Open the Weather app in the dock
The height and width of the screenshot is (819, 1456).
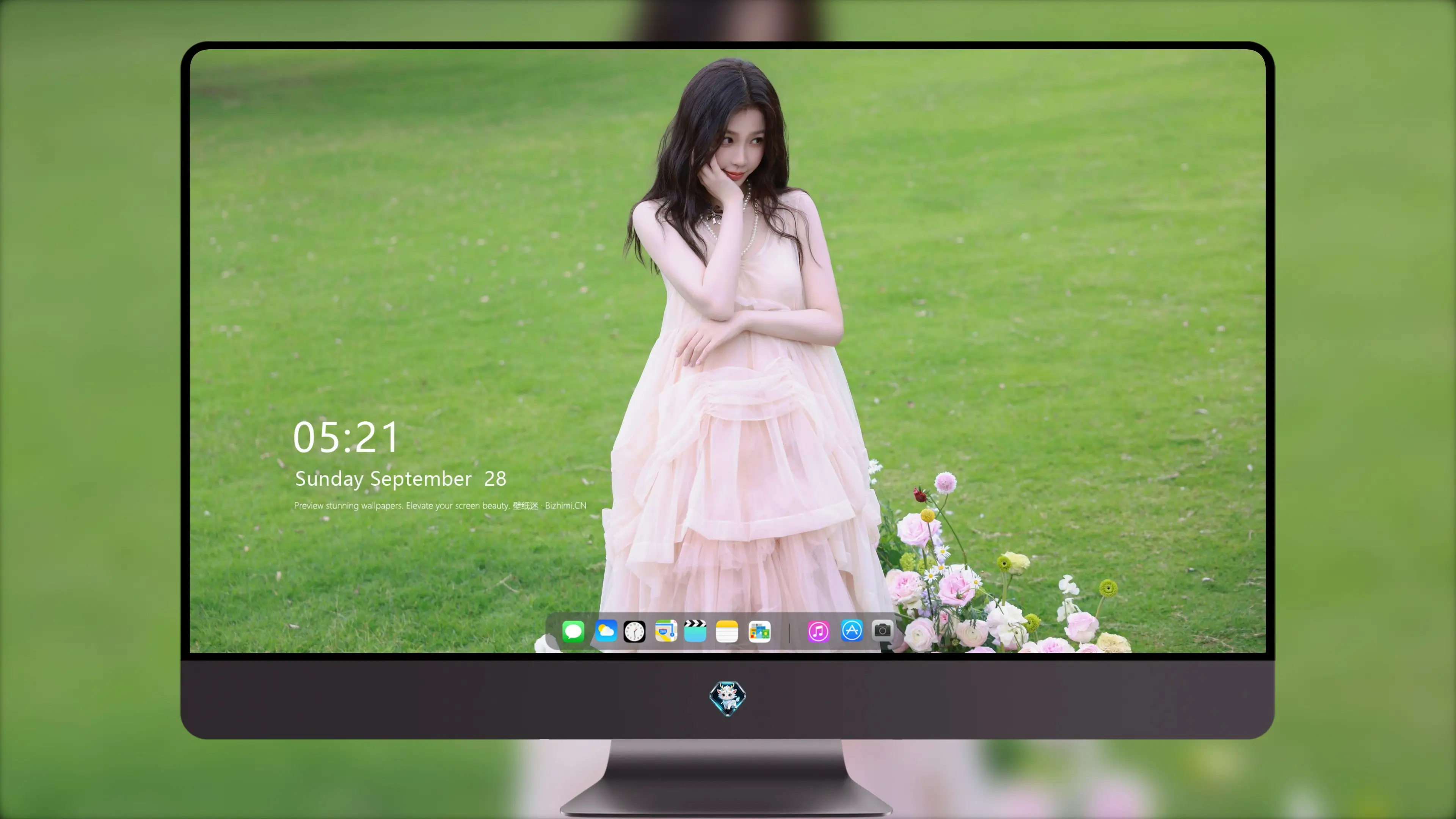pyautogui.click(x=606, y=631)
